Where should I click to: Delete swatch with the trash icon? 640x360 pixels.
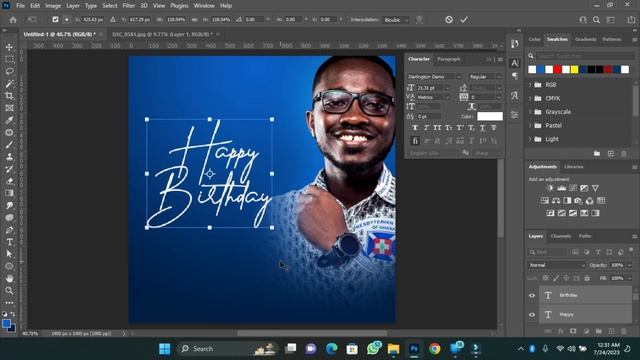pos(624,153)
